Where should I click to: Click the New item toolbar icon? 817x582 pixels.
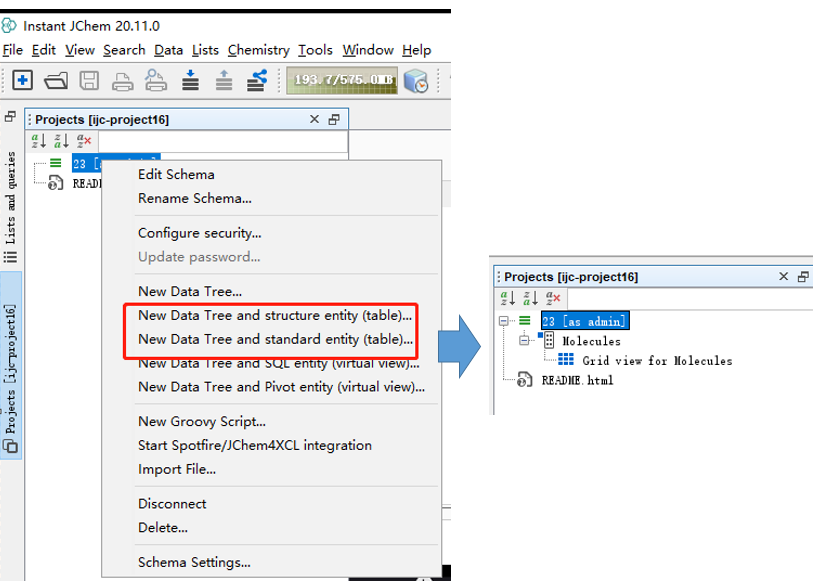click(x=22, y=80)
